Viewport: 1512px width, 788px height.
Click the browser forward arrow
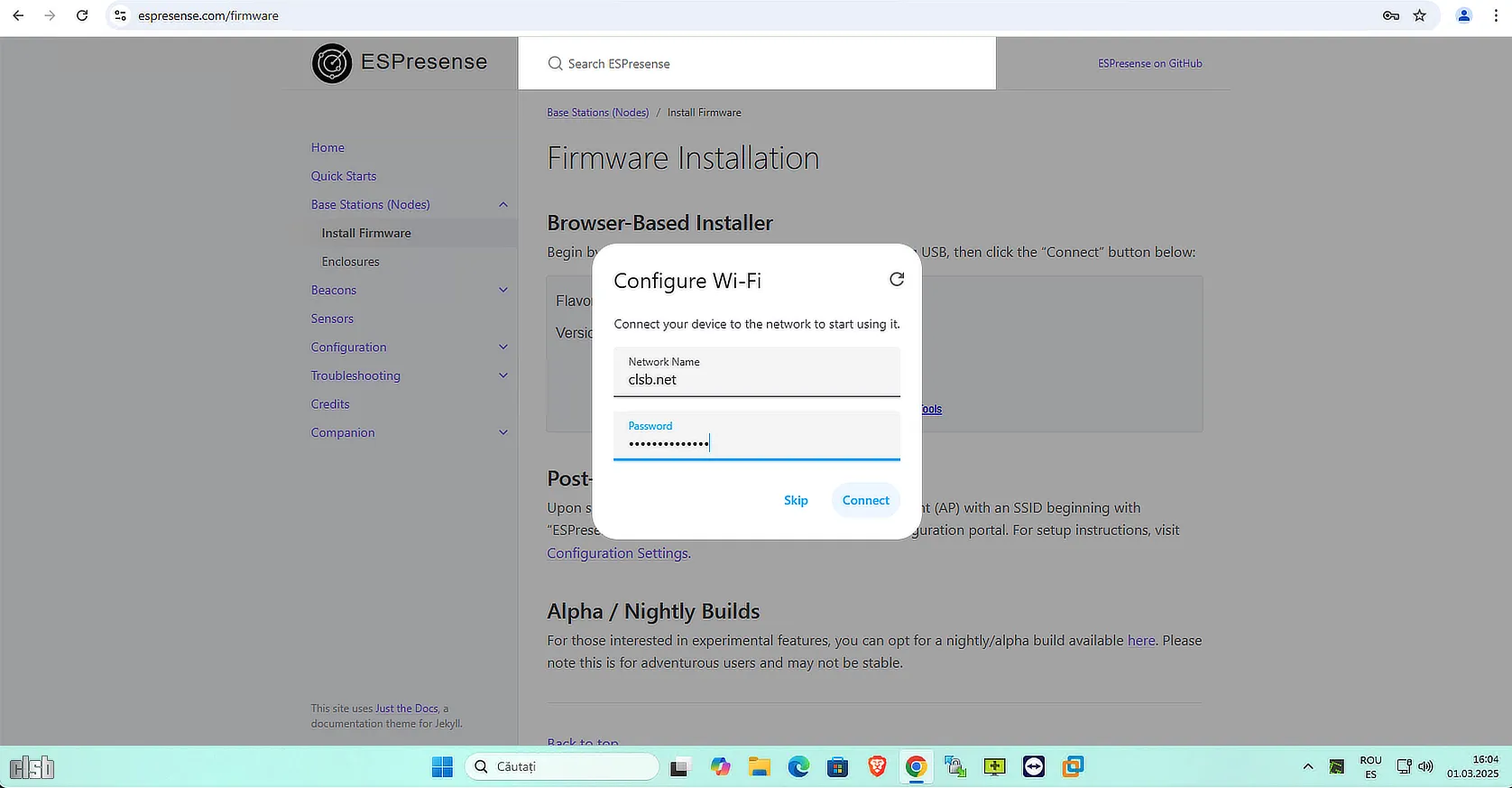point(50,15)
